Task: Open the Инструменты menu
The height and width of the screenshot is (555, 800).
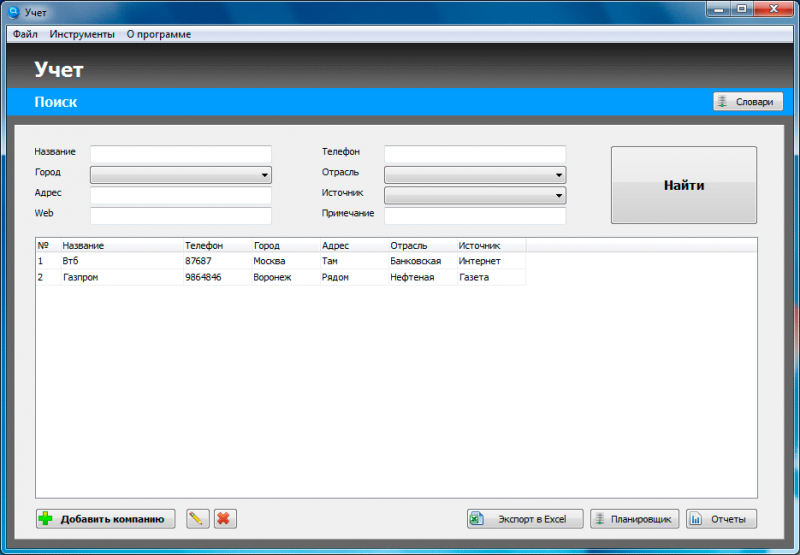Action: coord(82,34)
